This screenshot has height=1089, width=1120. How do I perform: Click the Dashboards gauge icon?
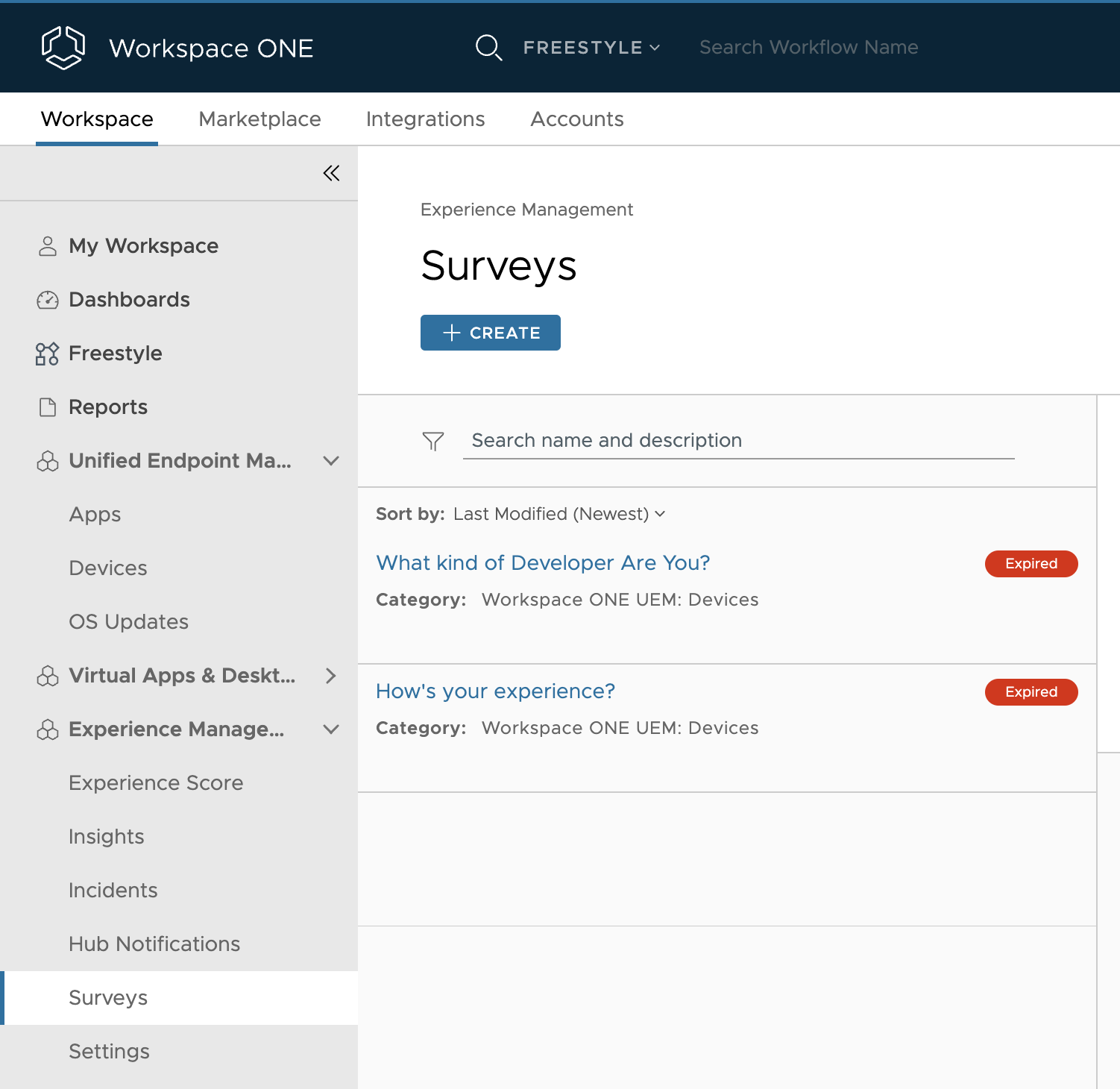click(x=48, y=300)
